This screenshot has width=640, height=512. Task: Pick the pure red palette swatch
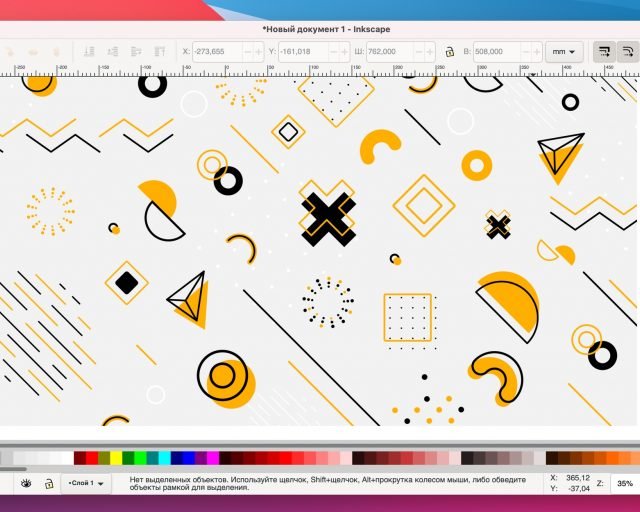point(92,458)
